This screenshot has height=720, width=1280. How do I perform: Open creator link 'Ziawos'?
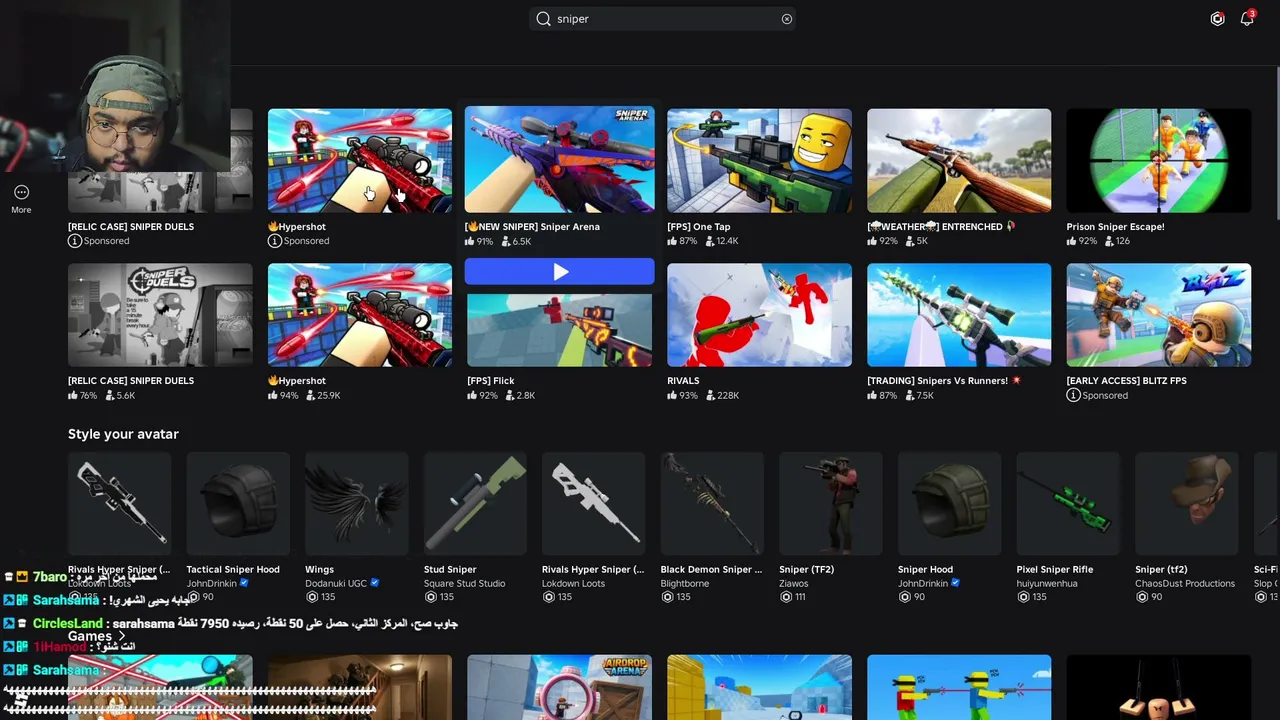click(794, 583)
